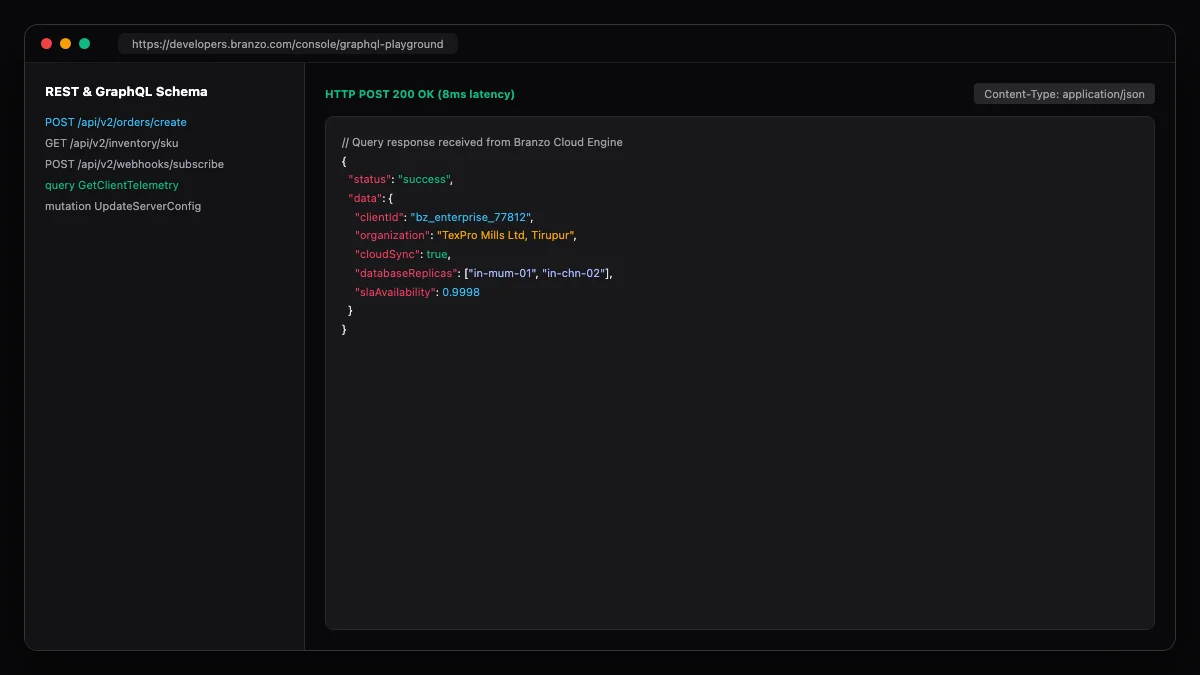Select query GetClientTelemetry

point(112,185)
